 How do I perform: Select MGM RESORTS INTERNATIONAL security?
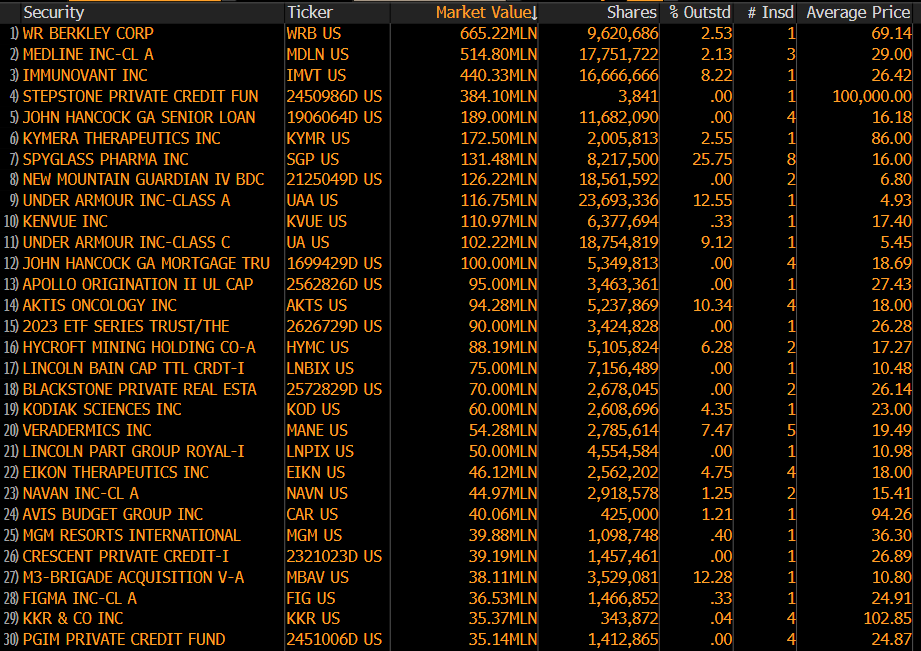pos(132,536)
